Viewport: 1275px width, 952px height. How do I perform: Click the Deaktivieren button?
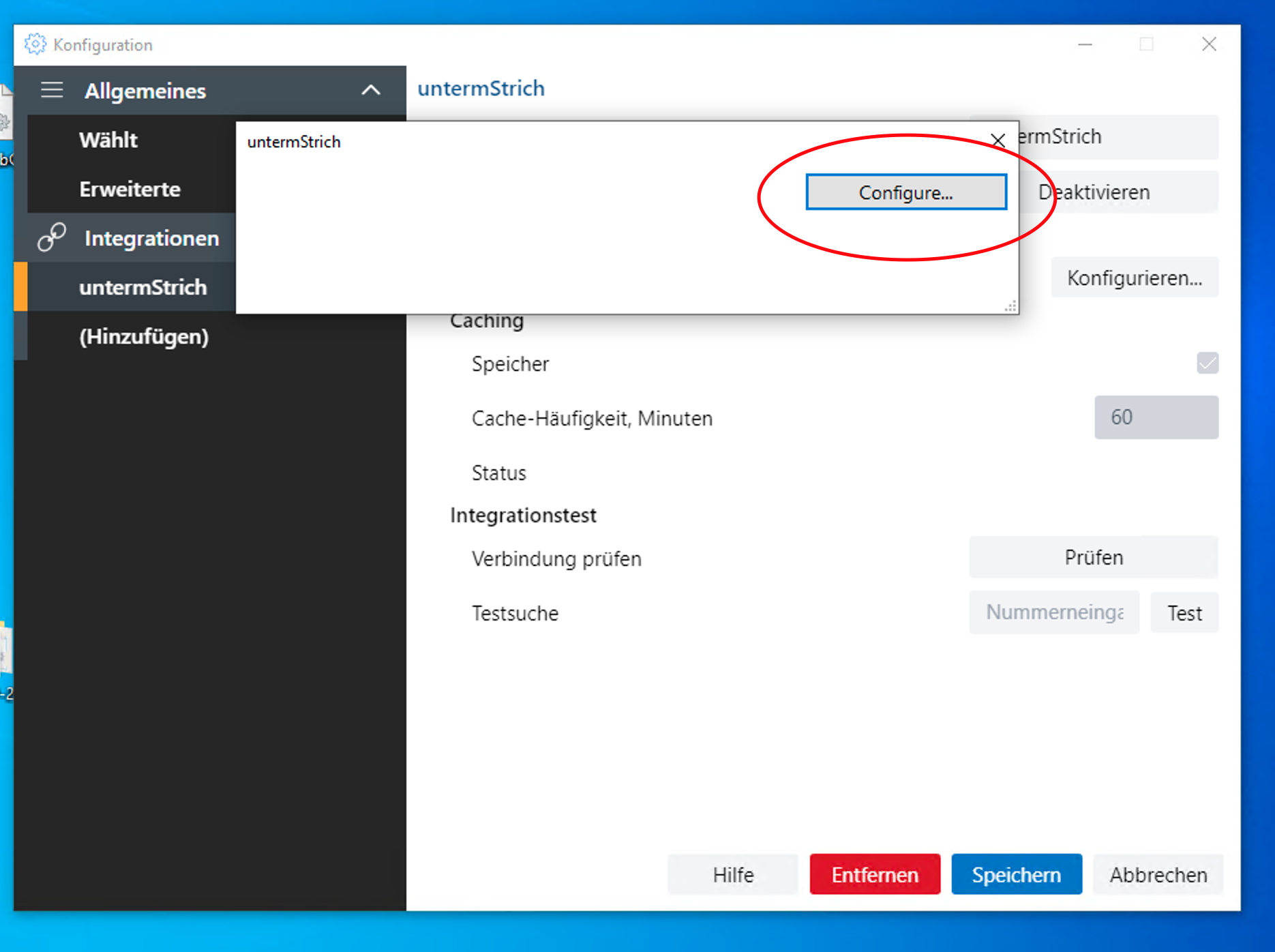pyautogui.click(x=1118, y=192)
